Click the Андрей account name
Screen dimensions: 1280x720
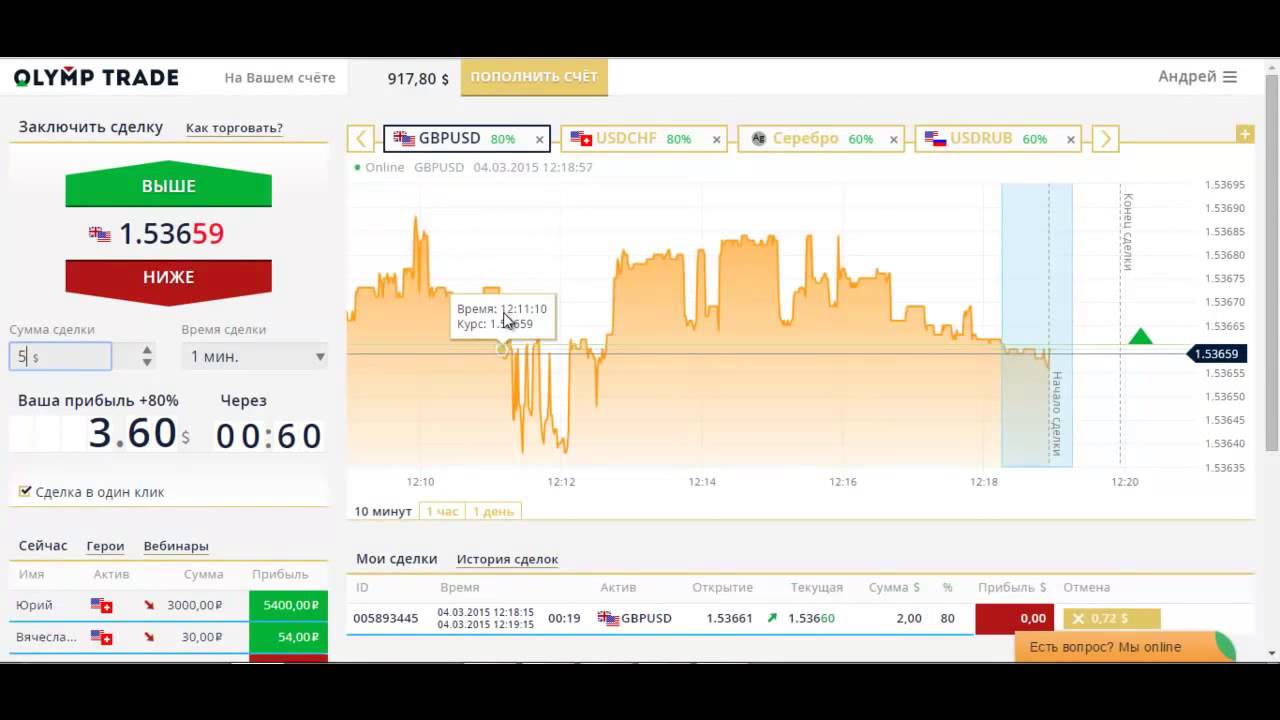pos(1187,77)
